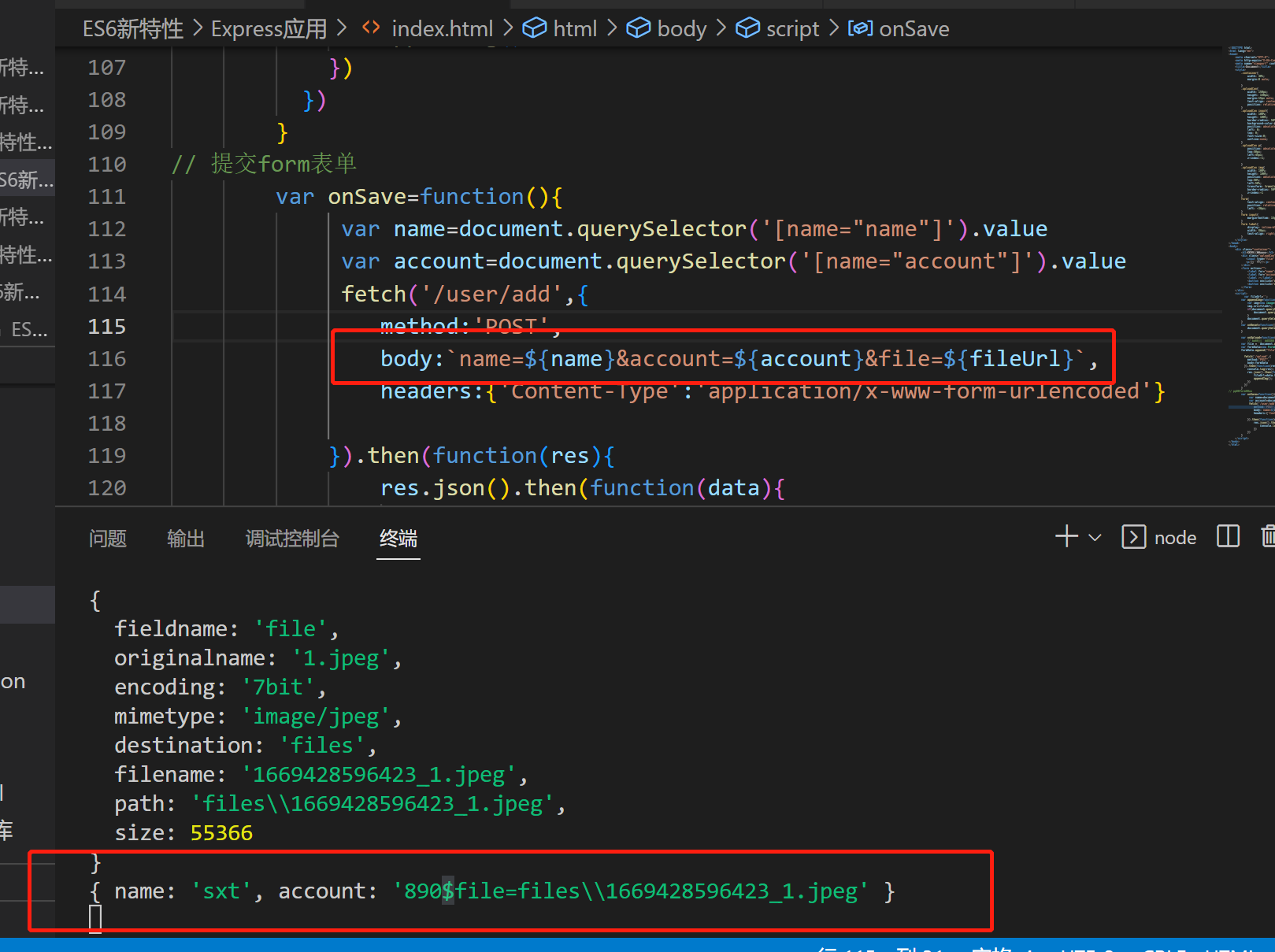
Task: Click res.json() on line 120
Action: point(446,488)
